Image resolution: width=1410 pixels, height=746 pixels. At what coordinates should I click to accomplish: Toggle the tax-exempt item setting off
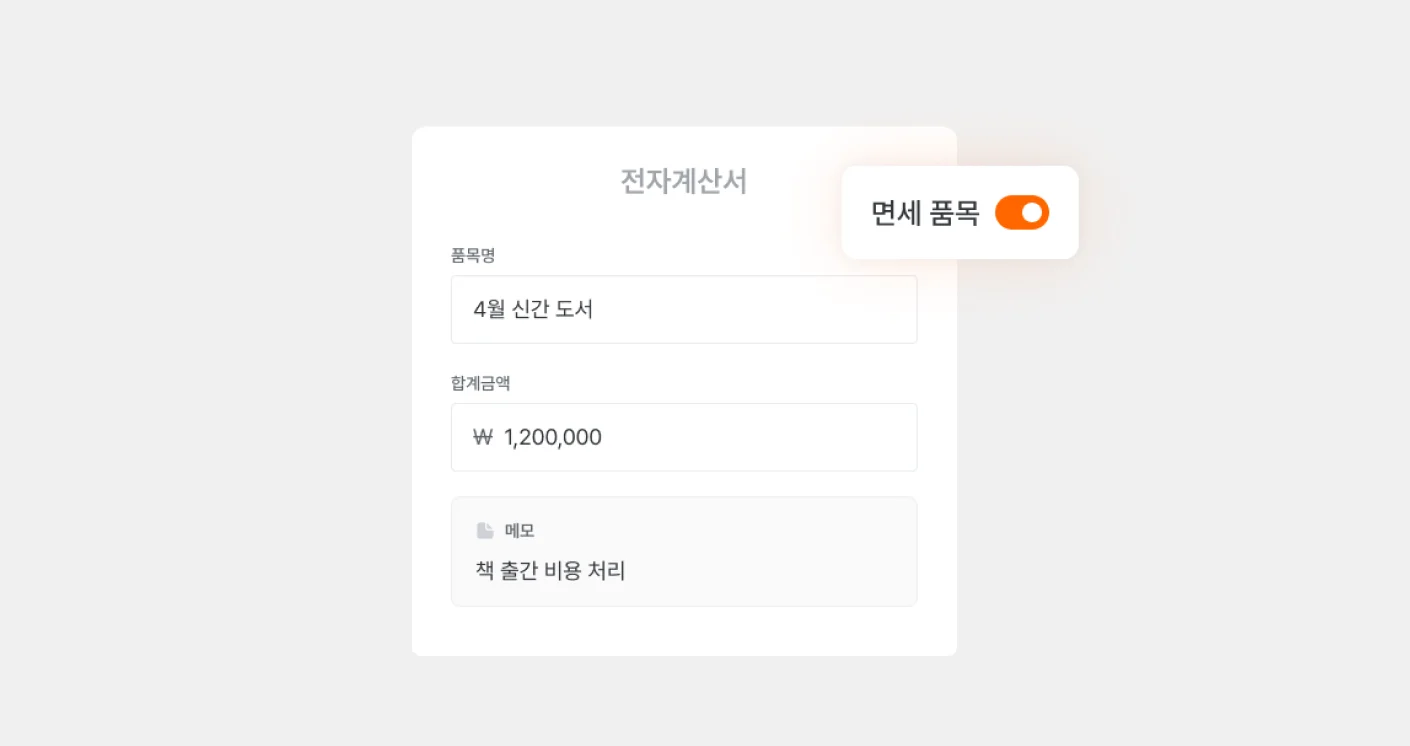coord(1022,212)
